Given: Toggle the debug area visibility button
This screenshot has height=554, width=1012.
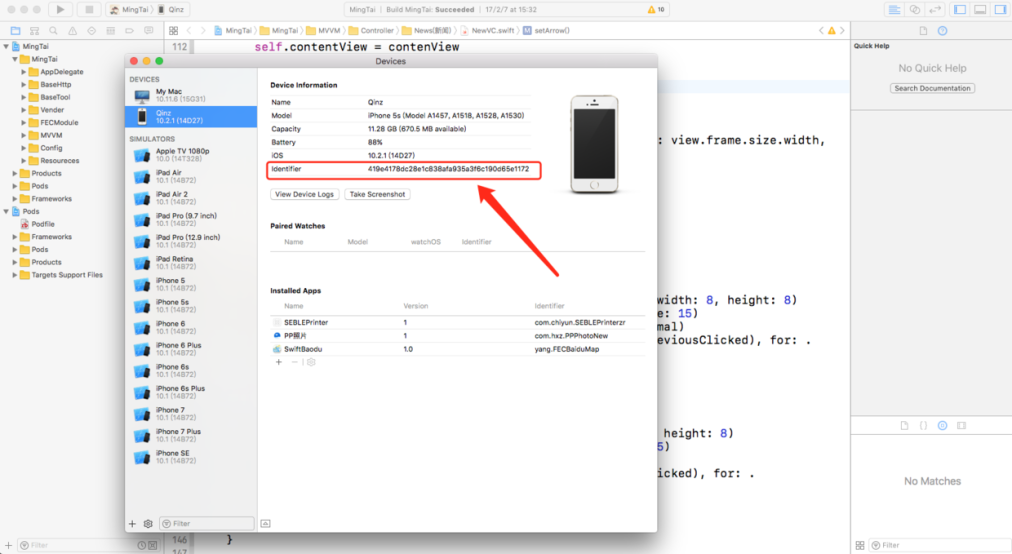Looking at the screenshot, I should 980,10.
